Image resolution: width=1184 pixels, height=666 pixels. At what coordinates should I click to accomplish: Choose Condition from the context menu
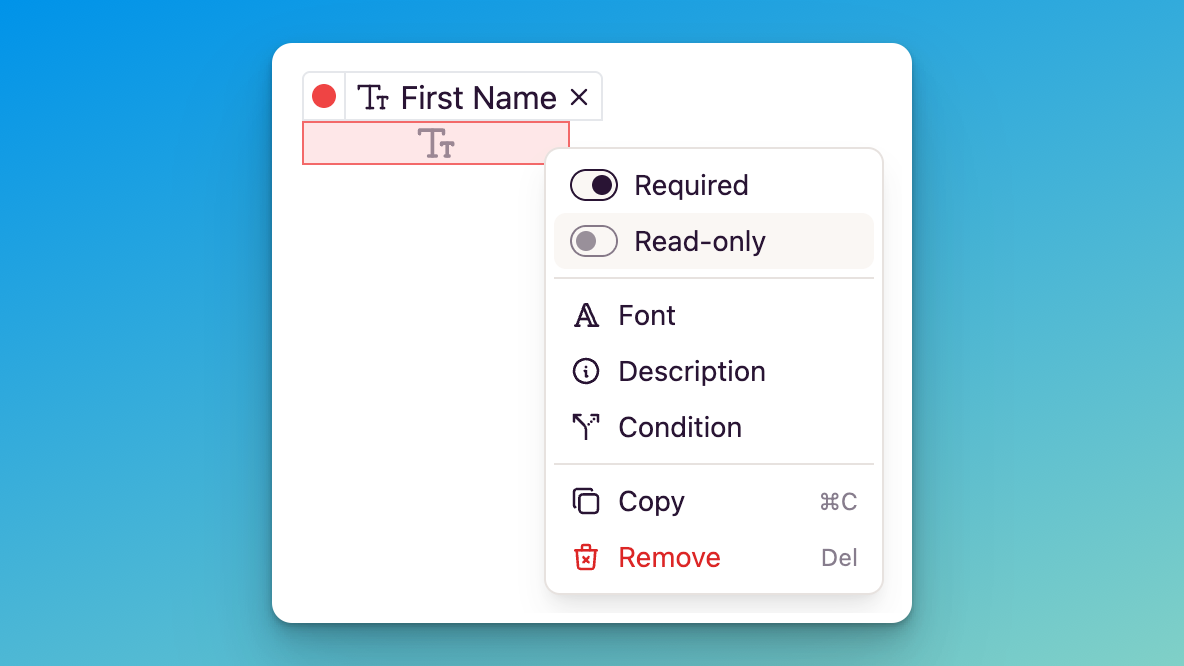pos(680,427)
